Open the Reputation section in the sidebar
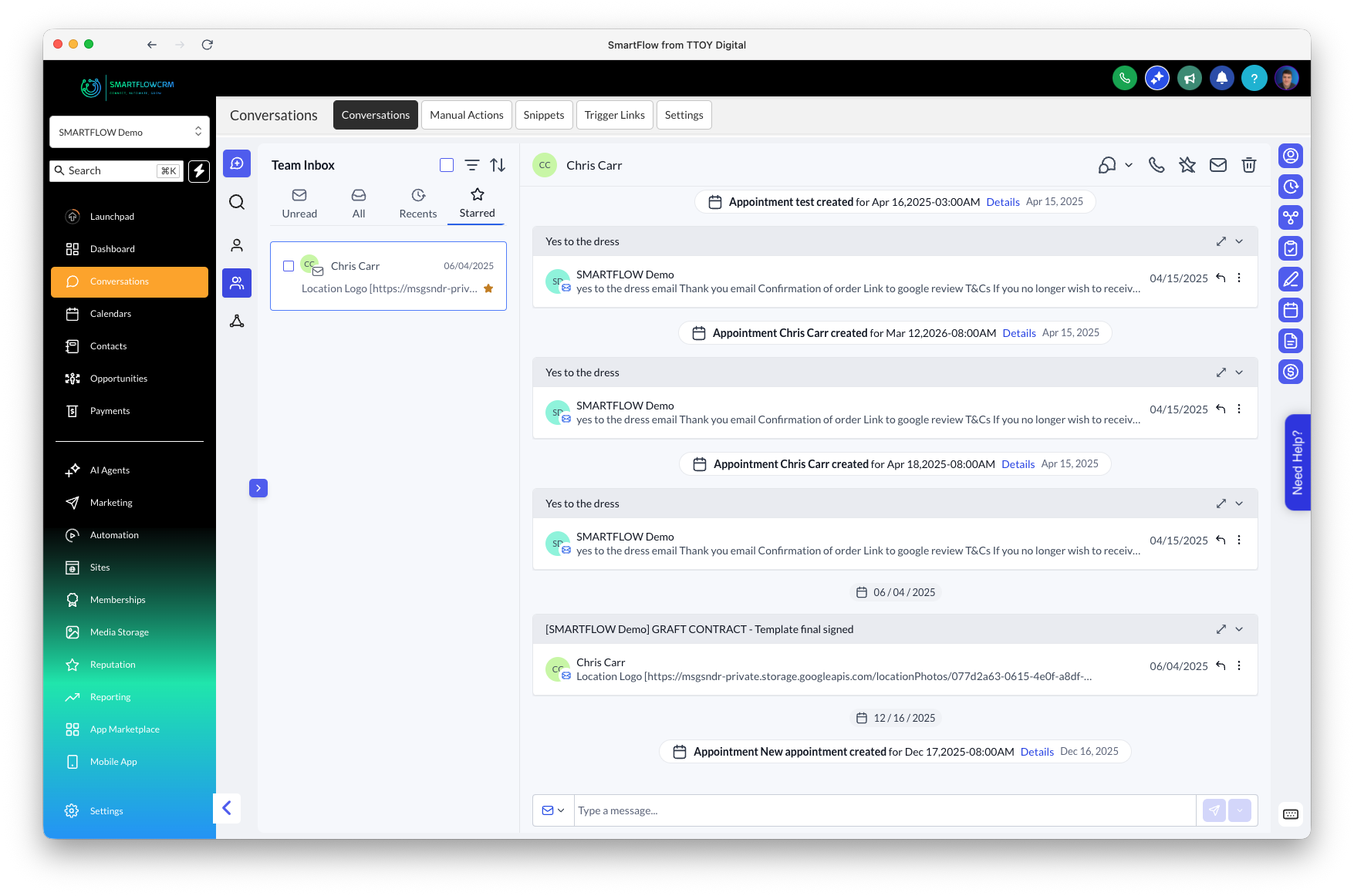The image size is (1354, 896). pos(113,664)
